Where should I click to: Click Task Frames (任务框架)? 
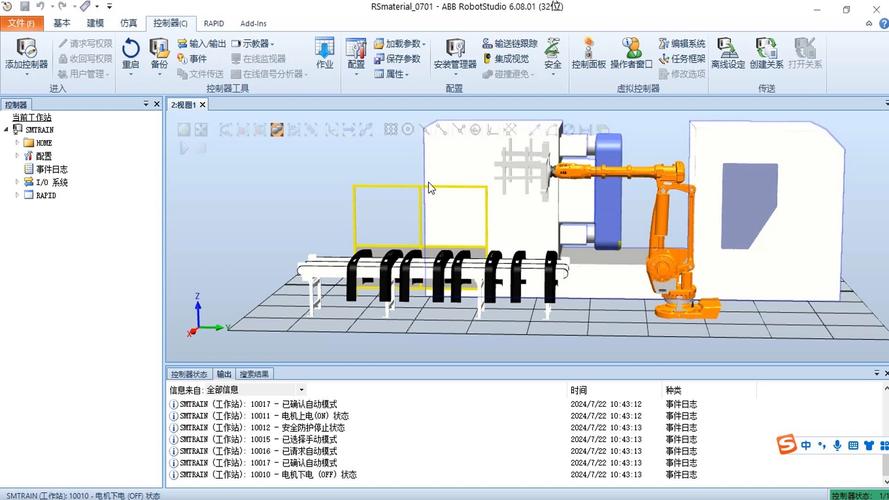coord(682,58)
